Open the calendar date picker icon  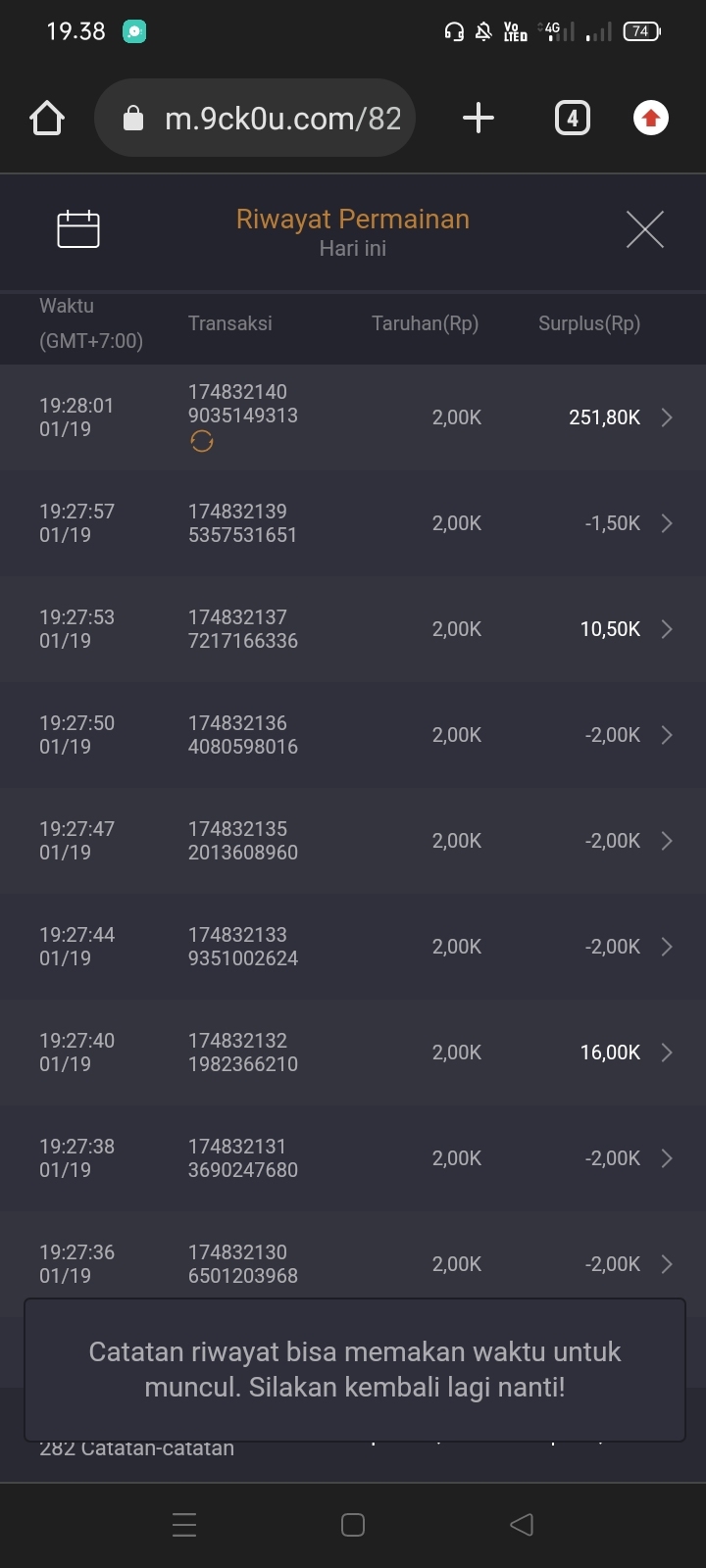(x=78, y=229)
